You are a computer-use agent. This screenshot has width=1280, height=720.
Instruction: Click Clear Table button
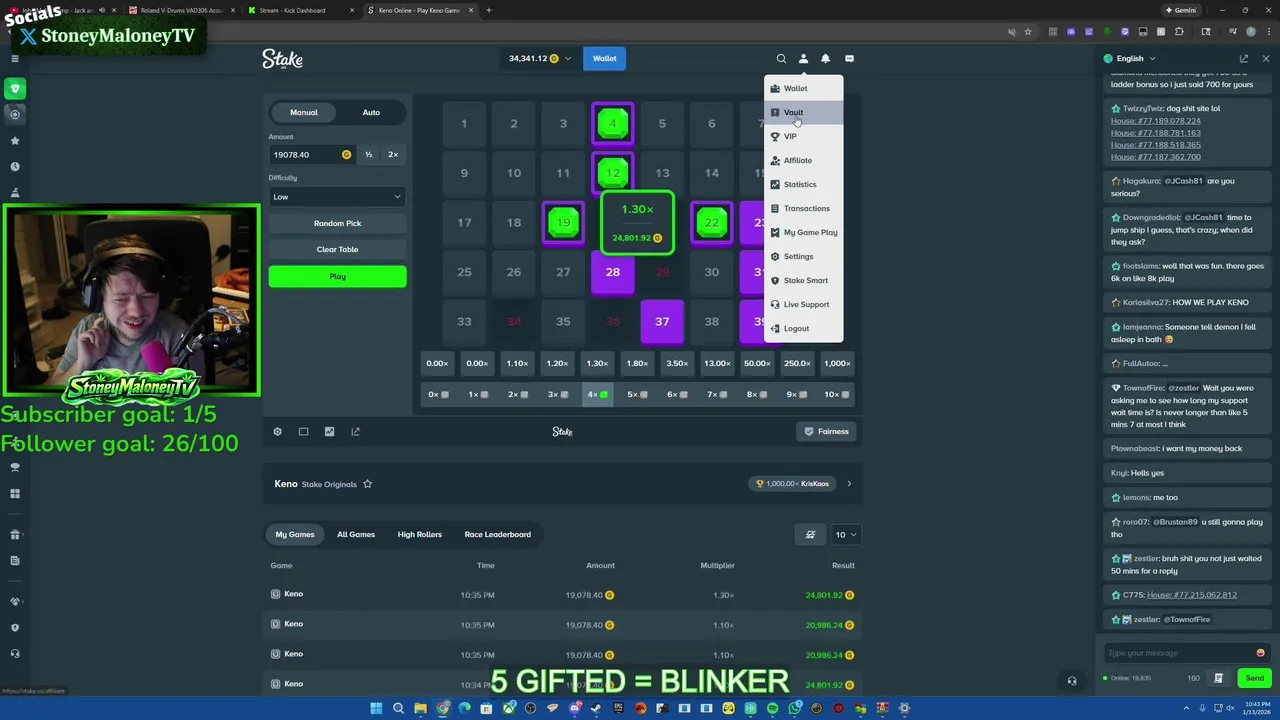point(337,249)
